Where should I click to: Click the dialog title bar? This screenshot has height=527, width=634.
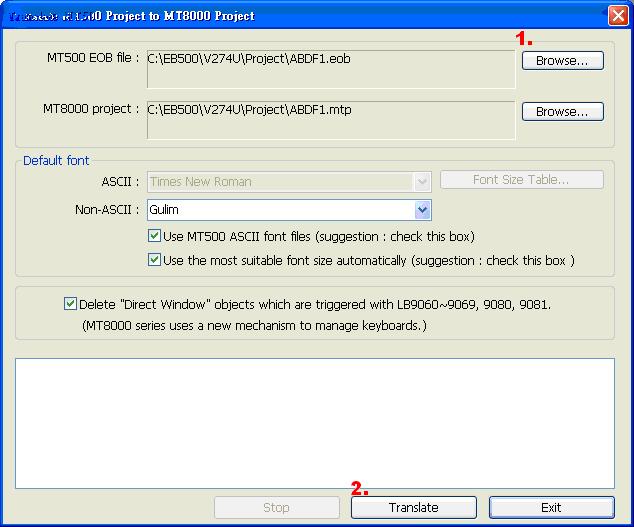[303, 16]
